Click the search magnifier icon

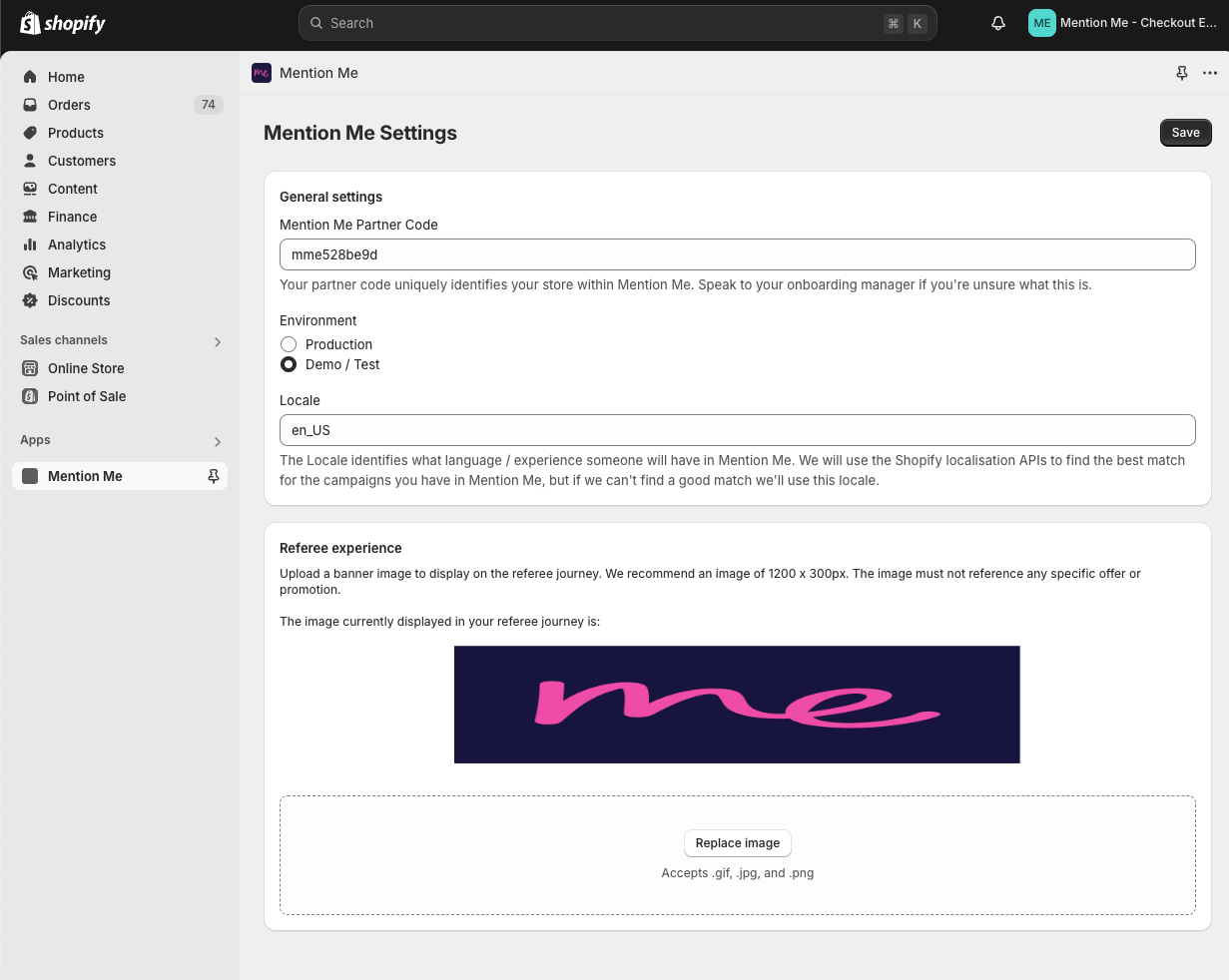point(316,23)
